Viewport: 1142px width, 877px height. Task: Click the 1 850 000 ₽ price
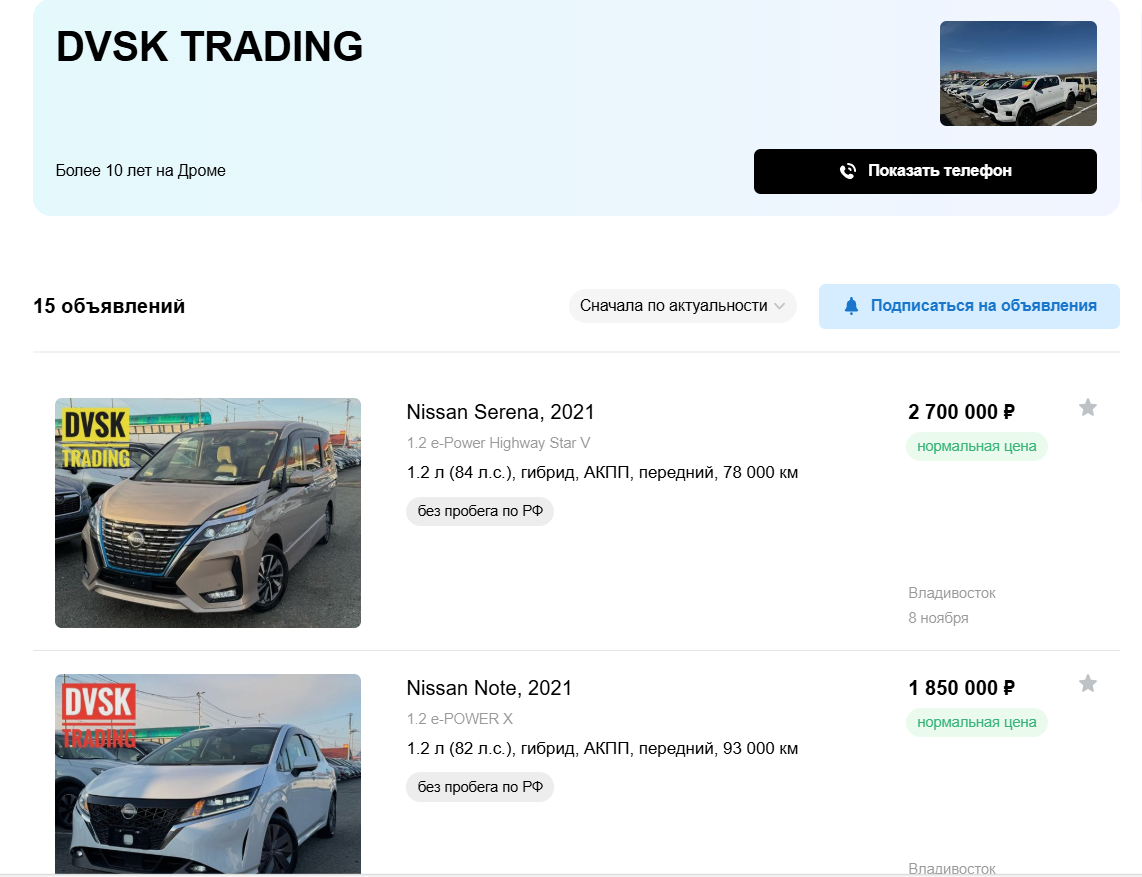[961, 688]
